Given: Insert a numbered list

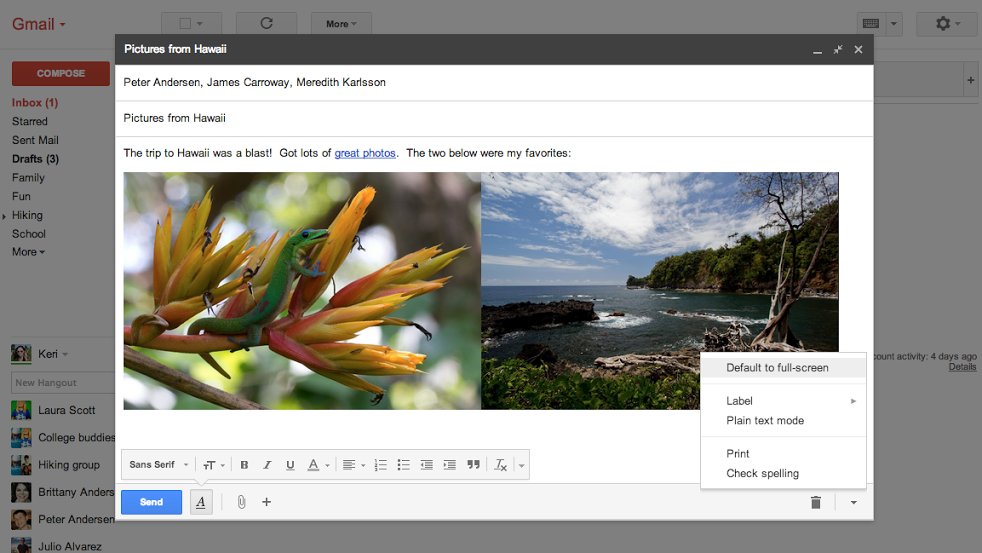Looking at the screenshot, I should pyautogui.click(x=380, y=465).
